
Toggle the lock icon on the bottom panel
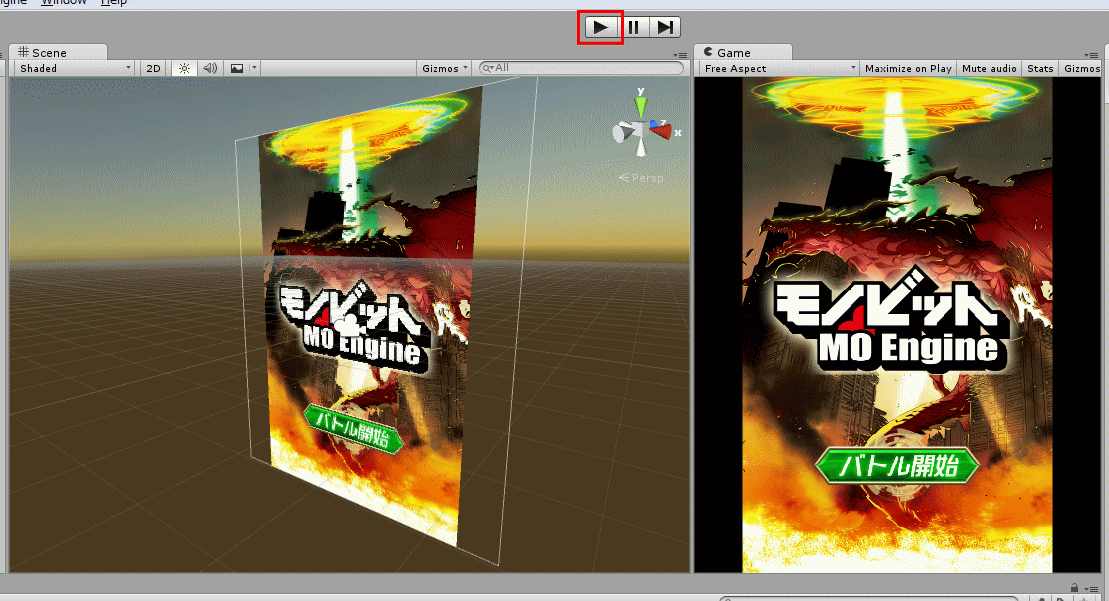point(1074,588)
